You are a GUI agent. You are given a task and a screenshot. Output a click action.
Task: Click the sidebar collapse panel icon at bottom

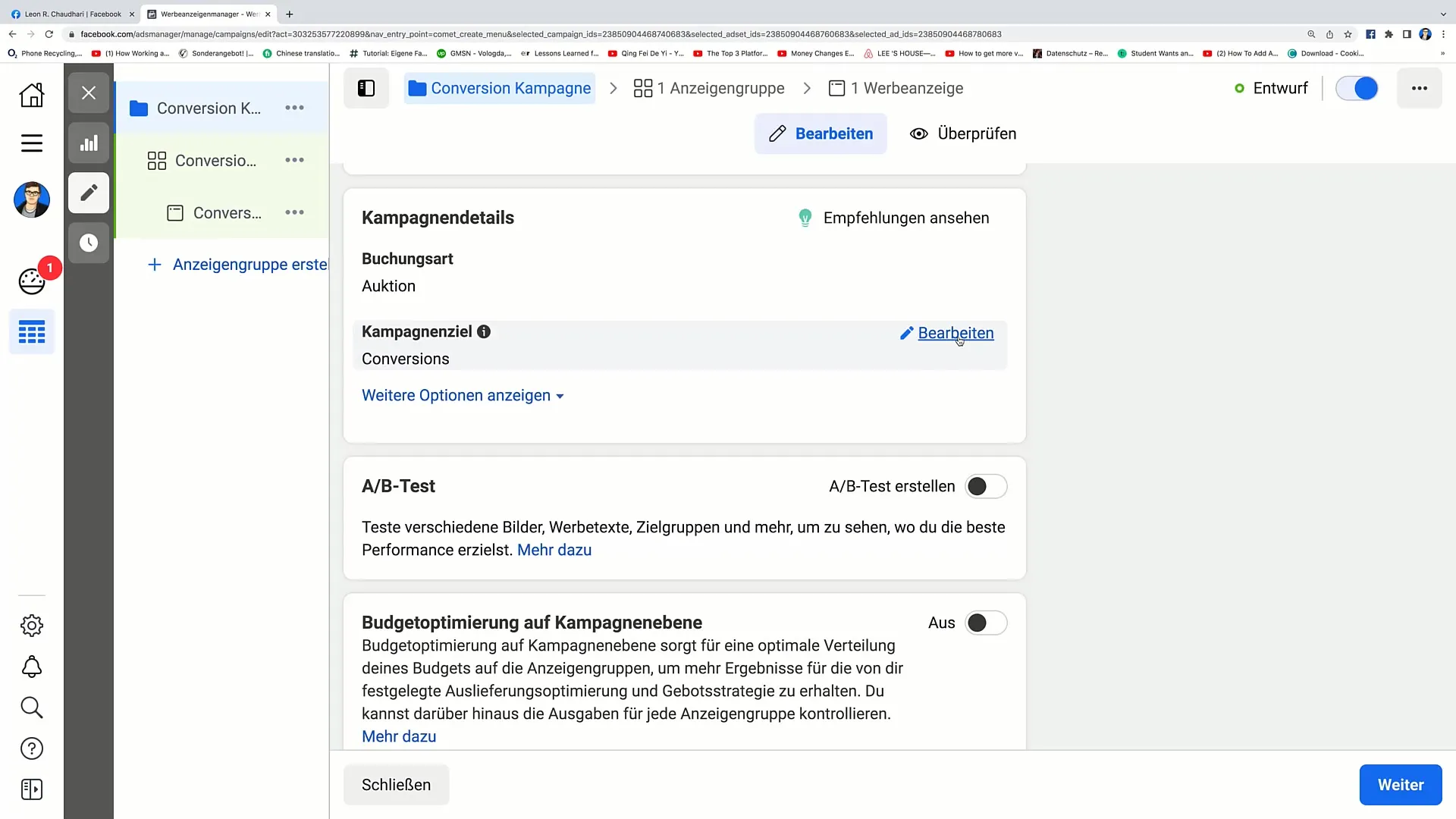[x=32, y=789]
